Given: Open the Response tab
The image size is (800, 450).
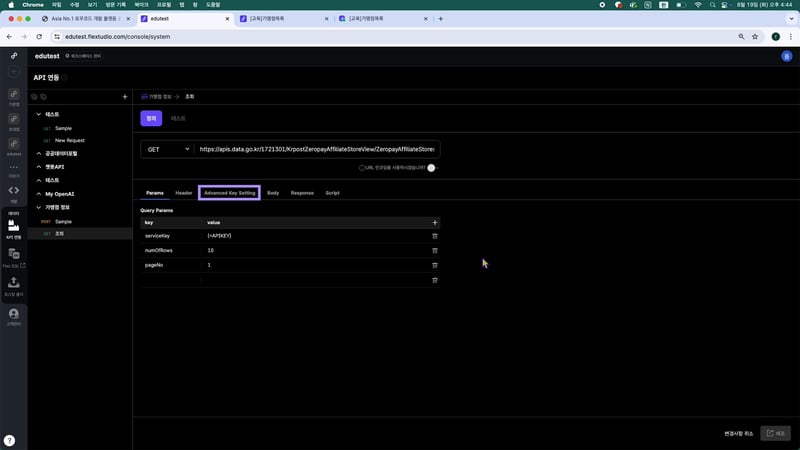Looking at the screenshot, I should coord(302,192).
